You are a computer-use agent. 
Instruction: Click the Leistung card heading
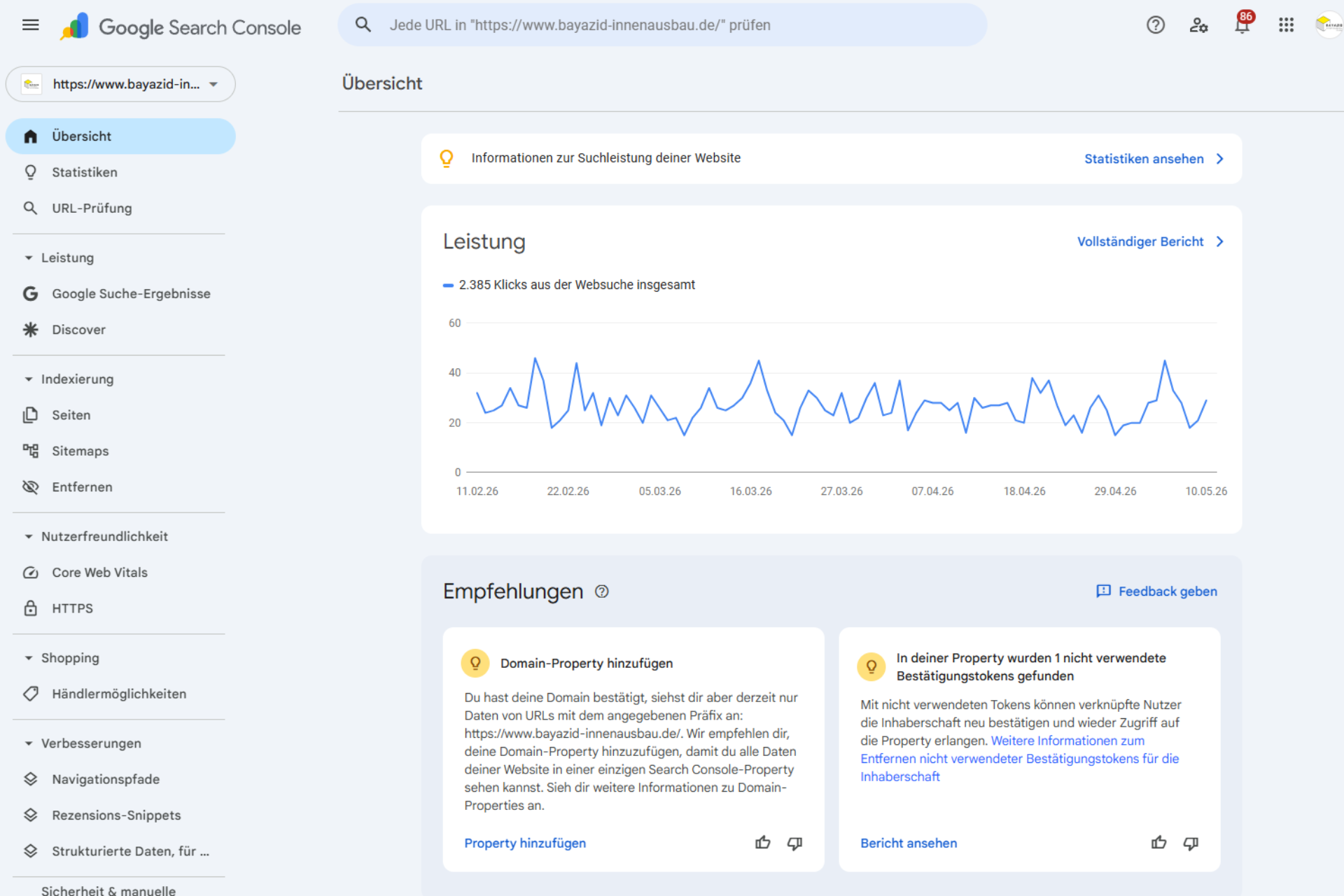[x=484, y=241]
